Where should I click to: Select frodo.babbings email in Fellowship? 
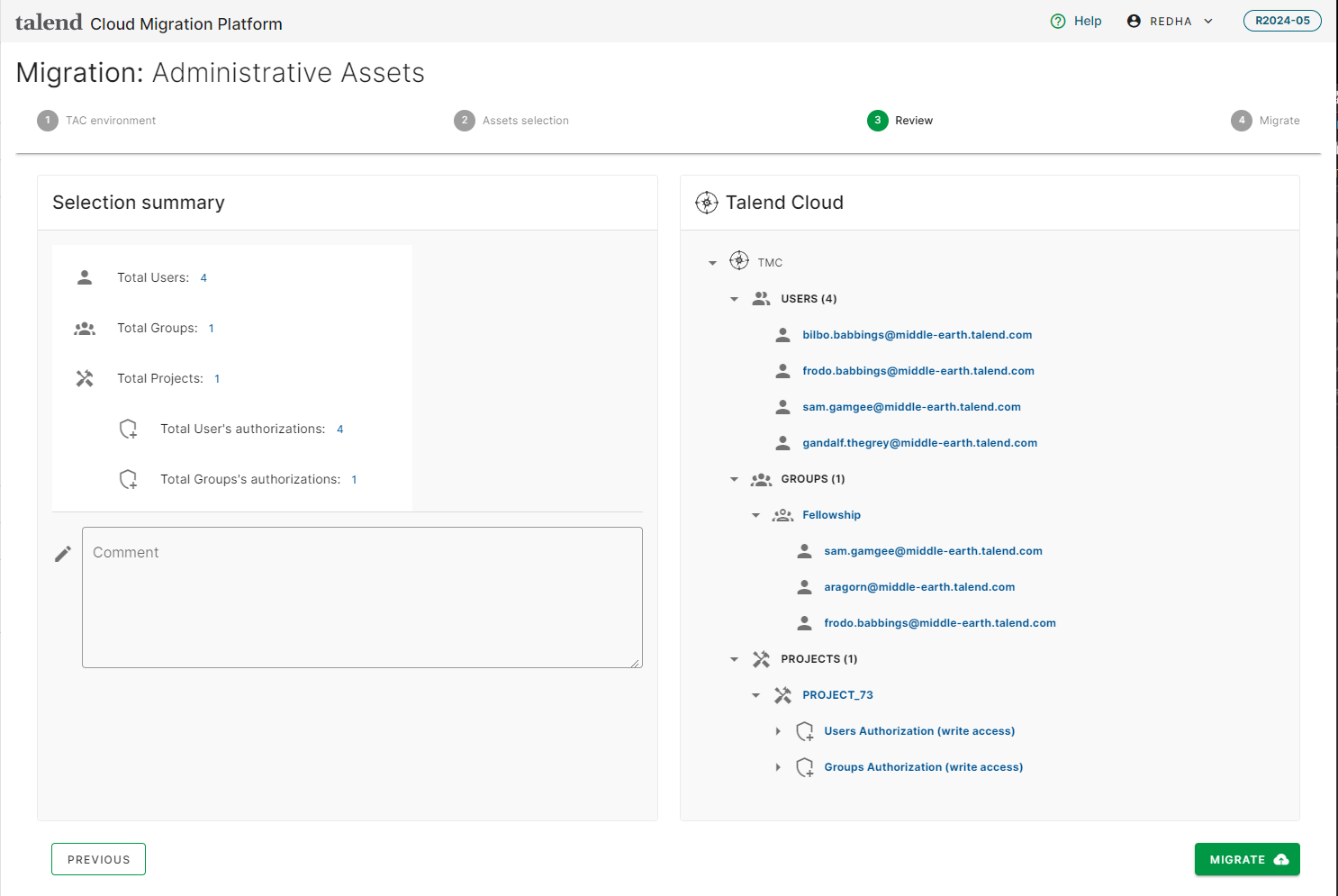point(940,623)
